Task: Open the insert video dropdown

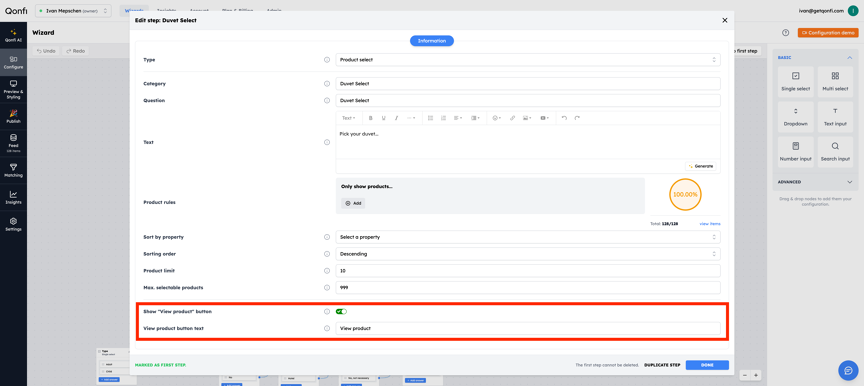Action: [x=544, y=118]
